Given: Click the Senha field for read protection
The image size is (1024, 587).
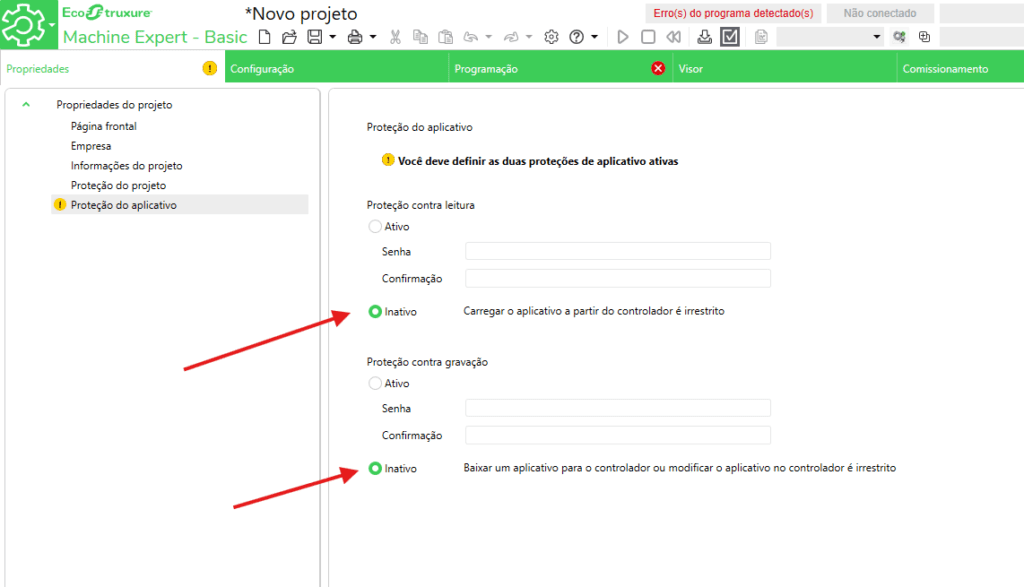Looking at the screenshot, I should [x=618, y=251].
